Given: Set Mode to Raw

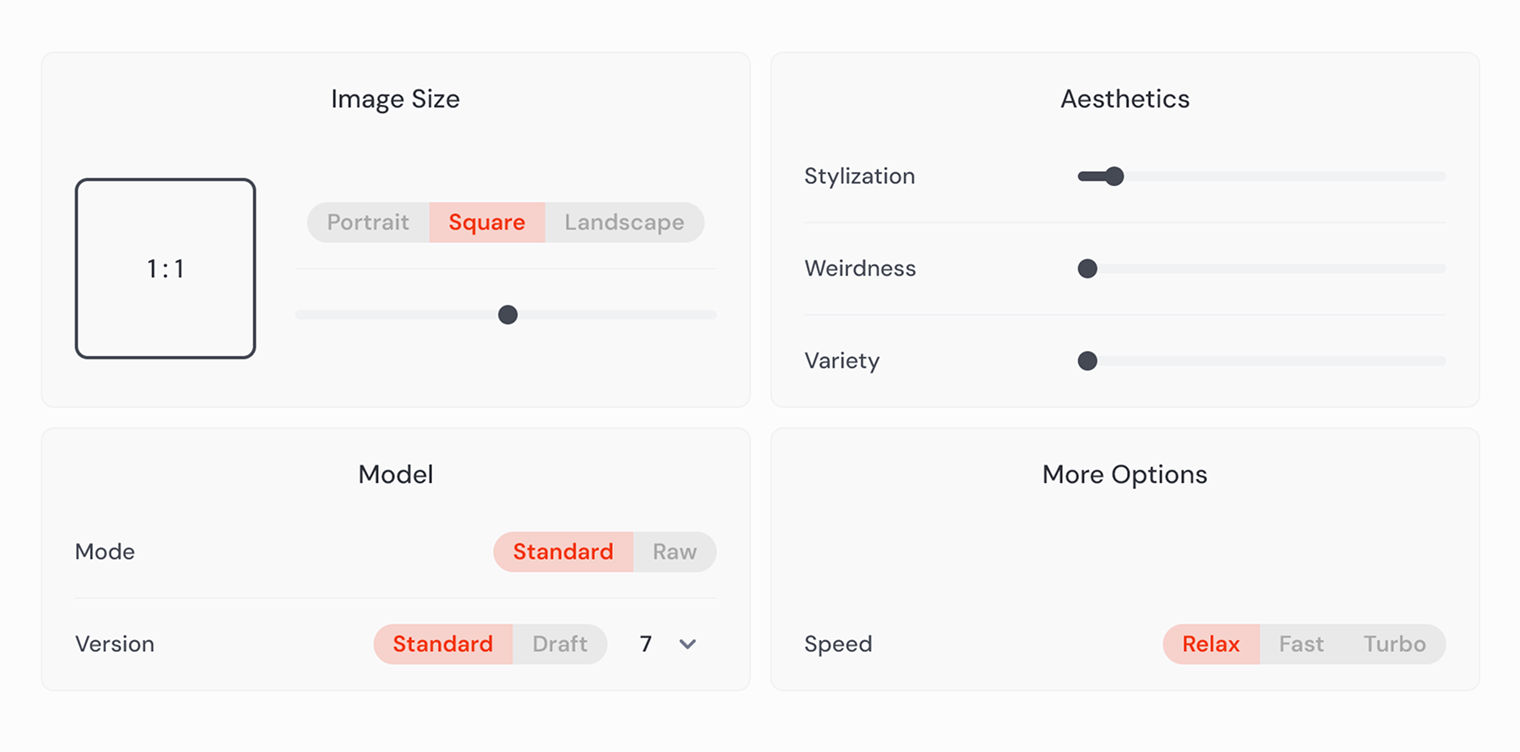Looking at the screenshot, I should tap(675, 552).
